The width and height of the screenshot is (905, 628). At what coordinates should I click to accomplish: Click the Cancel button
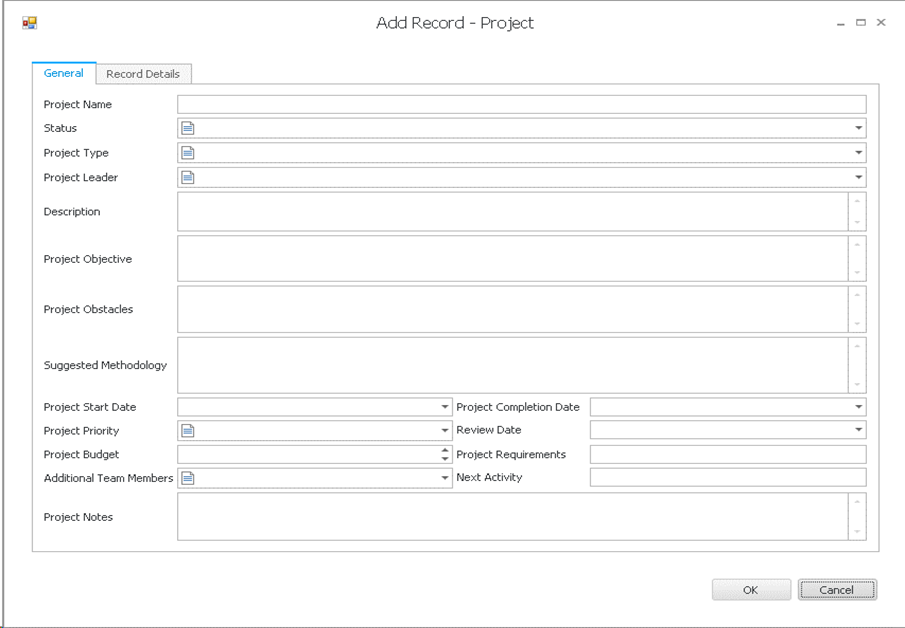click(x=836, y=590)
